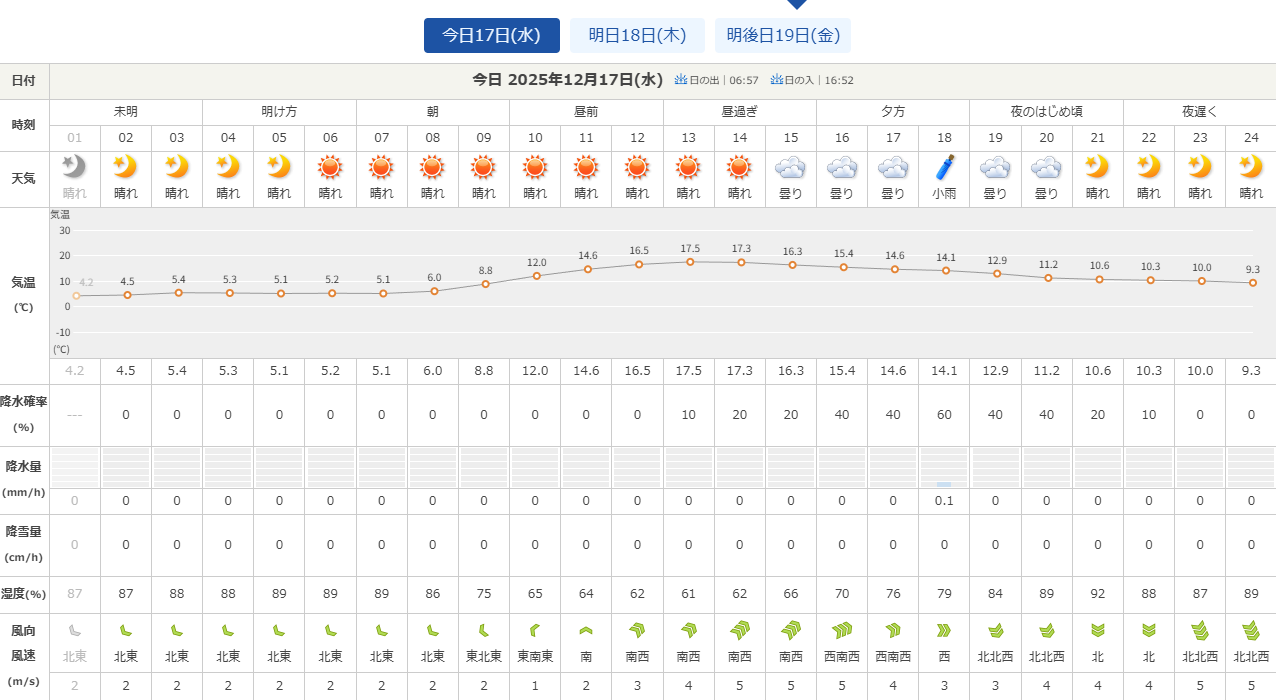Viewport: 1276px width, 700px height.
Task: Click the 東南東 wind arrow at hour 10
Action: [x=535, y=630]
